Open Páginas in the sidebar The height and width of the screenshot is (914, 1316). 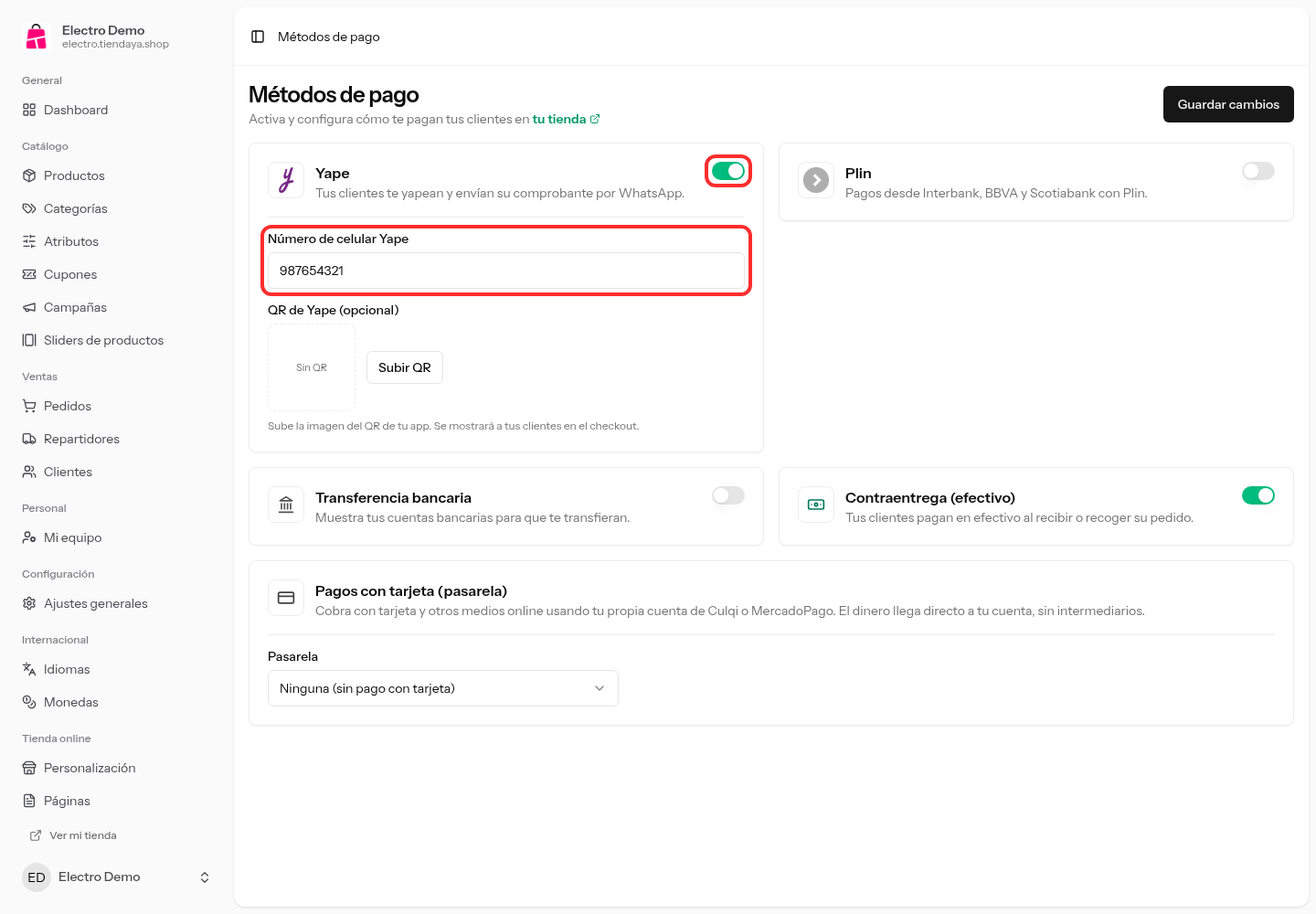[117, 801]
